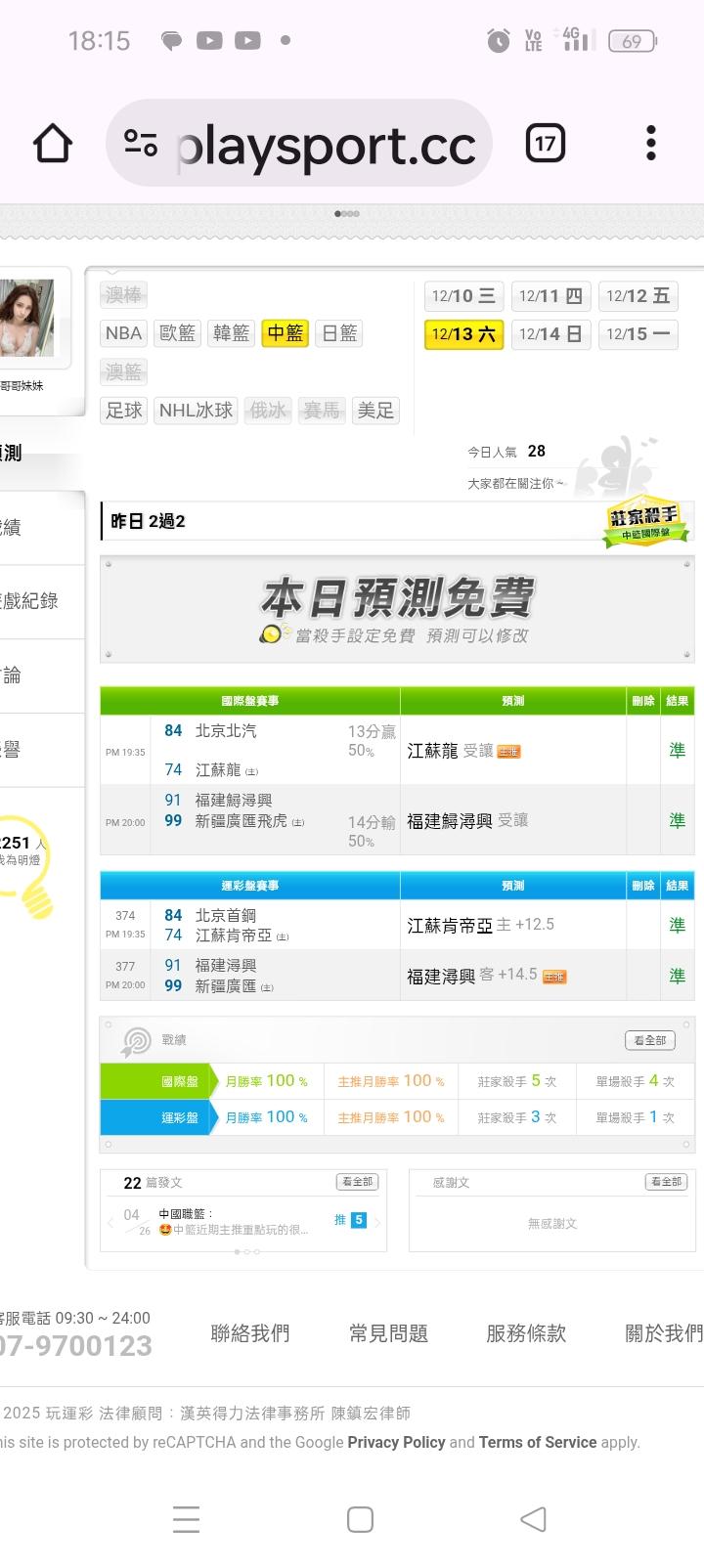Tap 單場殺手 4 次 stat
The image size is (704, 1568).
click(636, 1081)
